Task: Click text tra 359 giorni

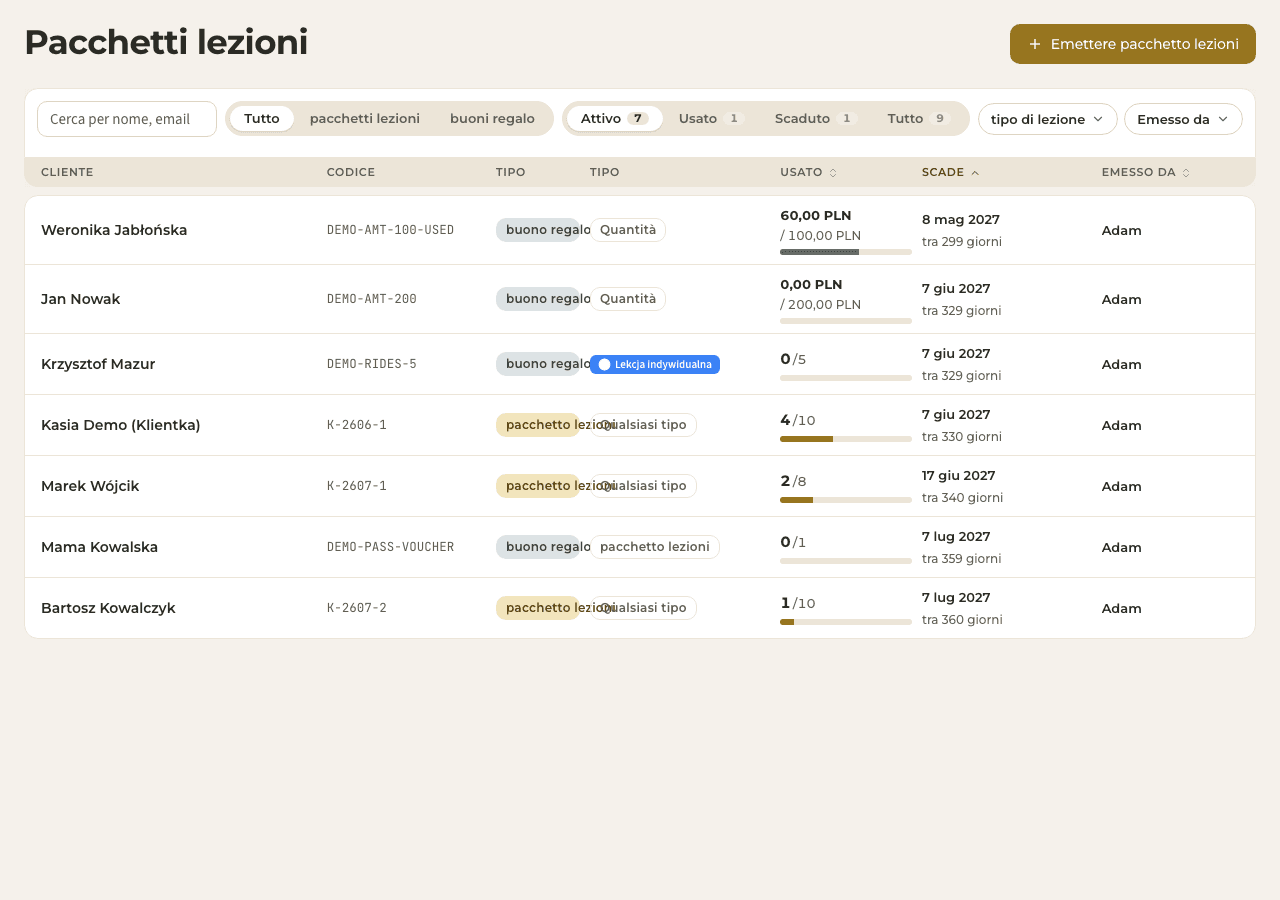Action: point(962,559)
